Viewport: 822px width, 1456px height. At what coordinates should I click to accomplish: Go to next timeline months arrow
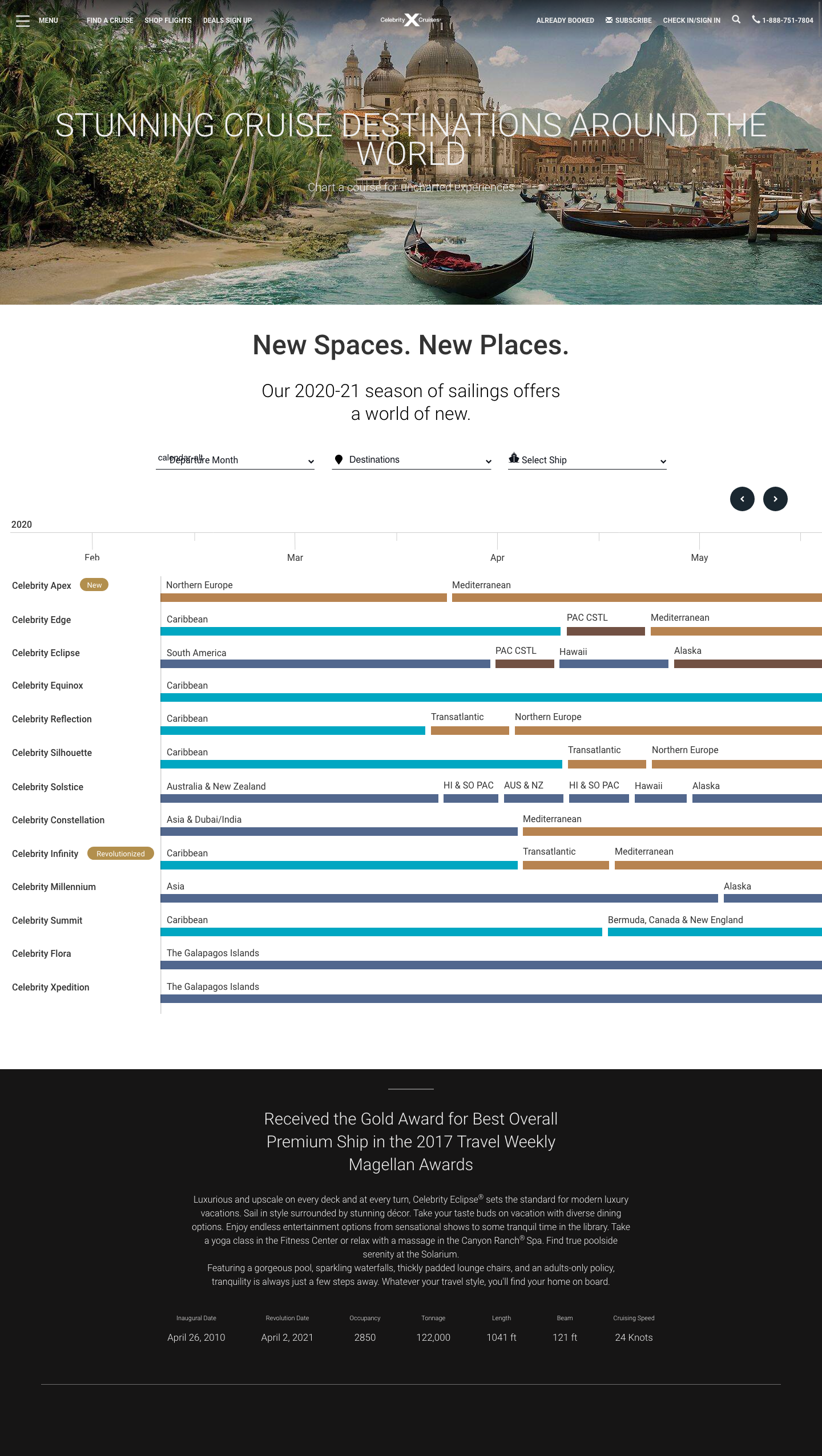775,499
